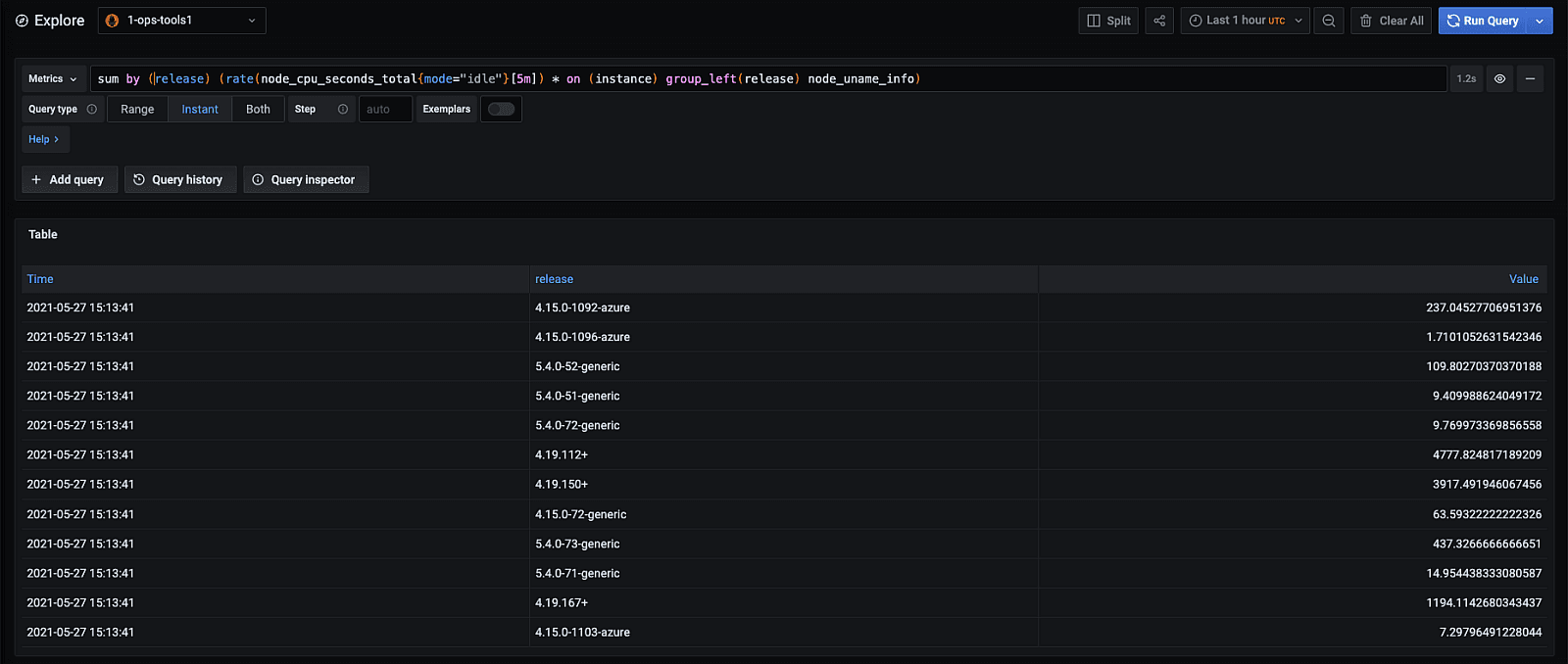Viewport: 1568px width, 664px height.
Task: Remove query with the minus icon
Action: pos(1530,79)
